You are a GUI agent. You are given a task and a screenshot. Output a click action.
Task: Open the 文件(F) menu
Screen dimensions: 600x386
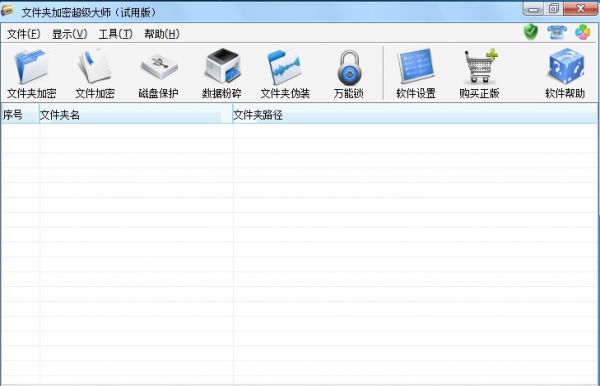(x=23, y=34)
